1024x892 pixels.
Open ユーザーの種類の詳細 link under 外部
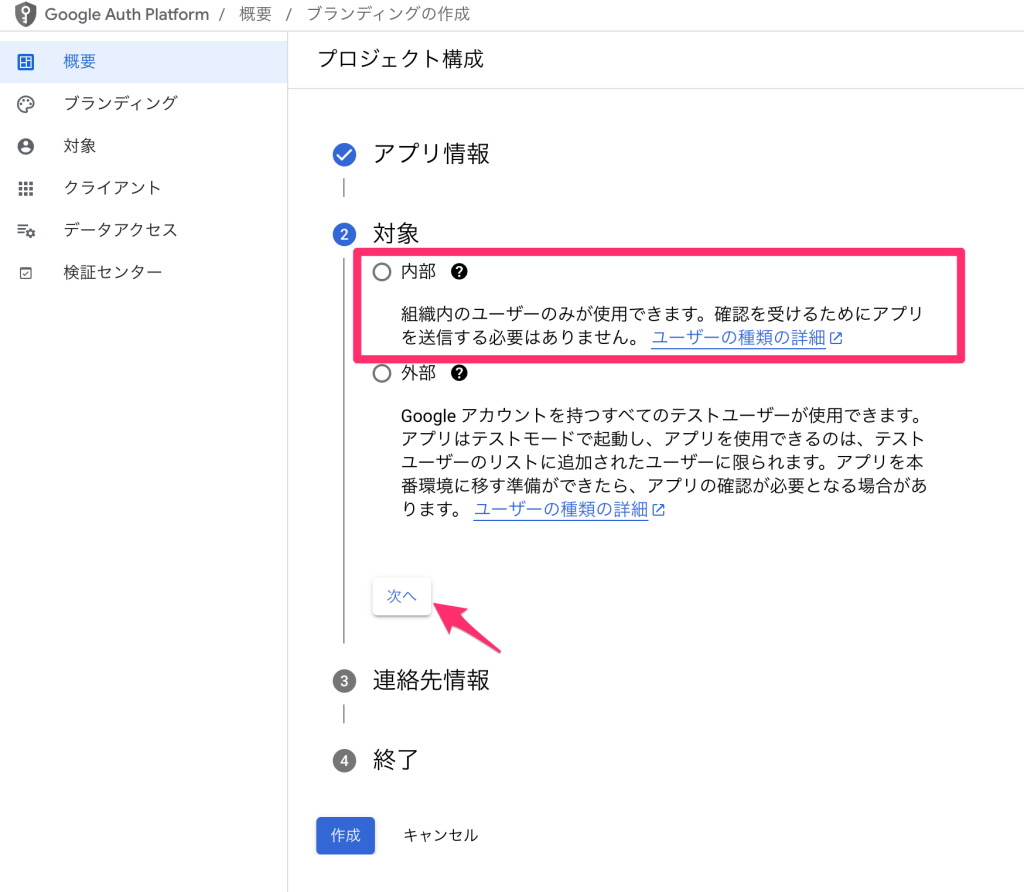(561, 509)
